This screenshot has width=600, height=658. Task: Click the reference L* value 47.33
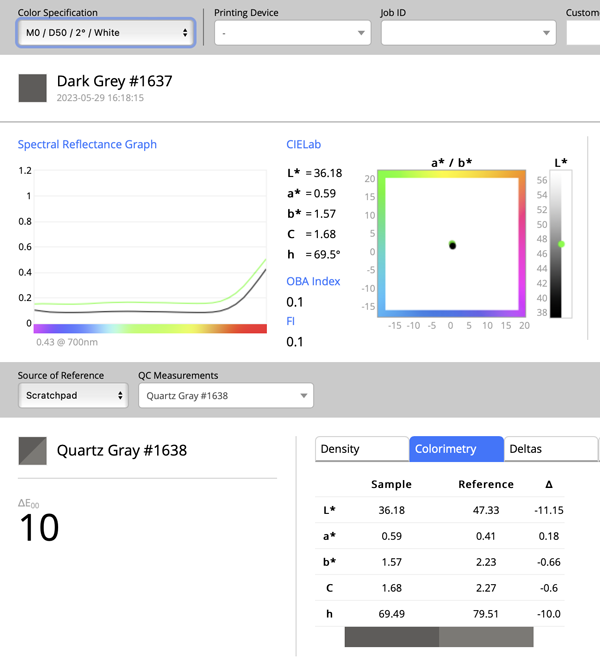click(486, 510)
